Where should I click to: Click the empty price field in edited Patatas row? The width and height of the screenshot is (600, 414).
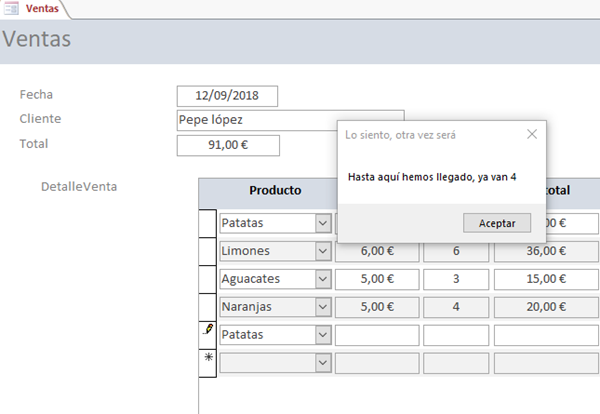[x=377, y=335]
